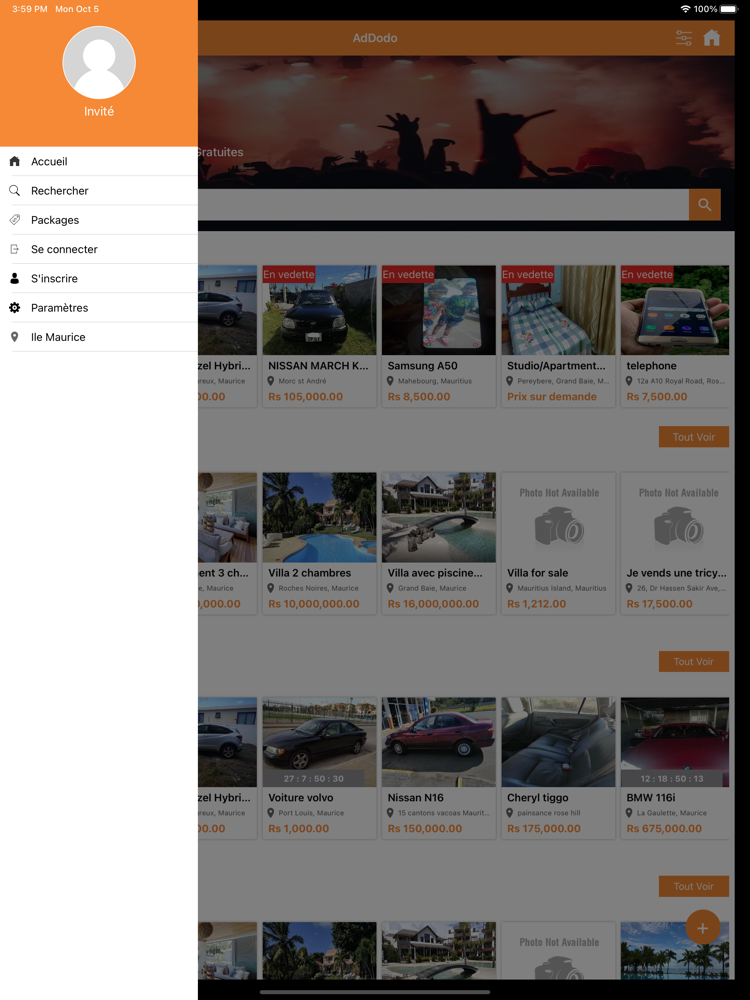The width and height of the screenshot is (750, 1000).
Task: Tap the orange search button
Action: (x=705, y=205)
